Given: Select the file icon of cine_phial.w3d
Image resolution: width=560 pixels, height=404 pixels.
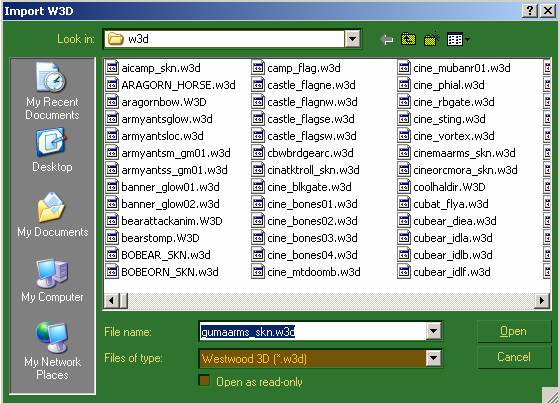Looking at the screenshot, I should coord(404,85).
